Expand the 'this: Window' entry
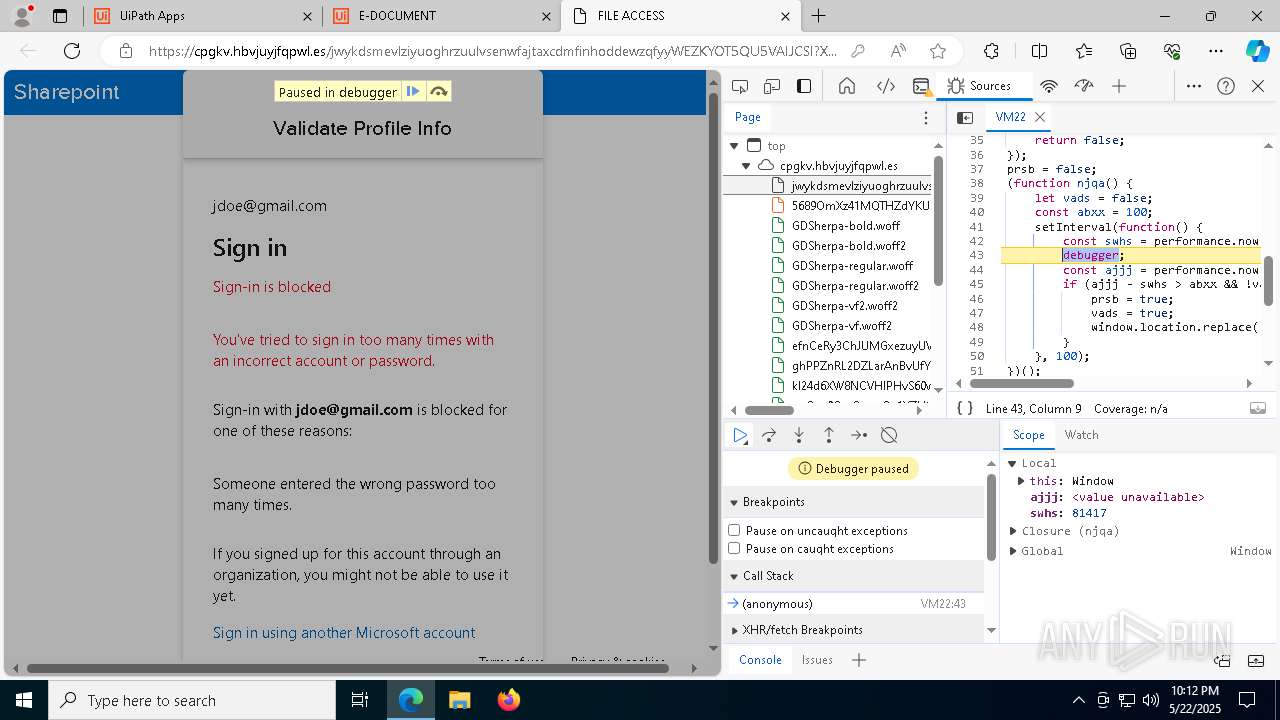 (1021, 481)
